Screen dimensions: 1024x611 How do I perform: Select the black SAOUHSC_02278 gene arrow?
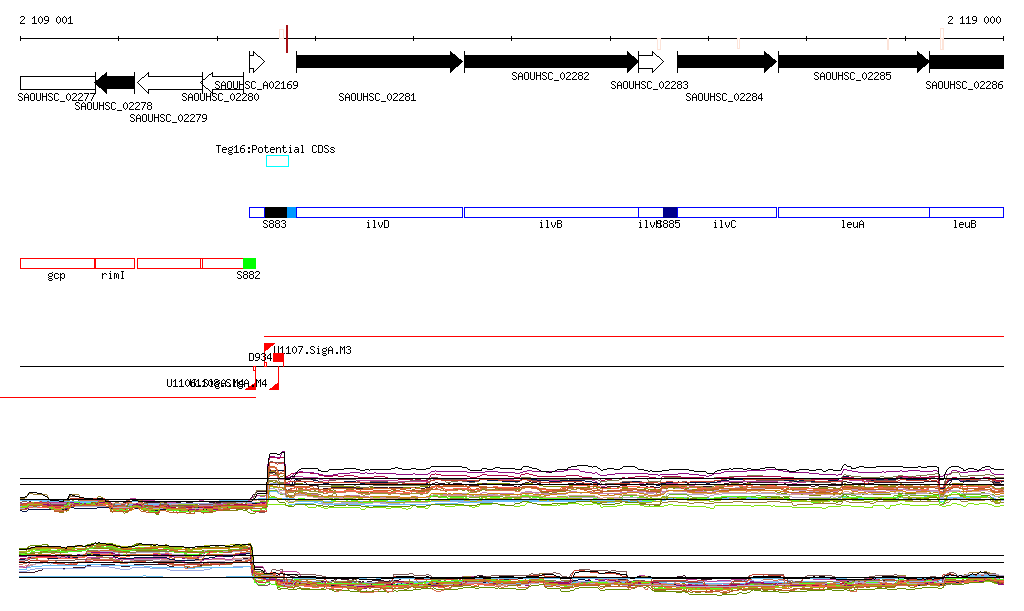click(115, 82)
